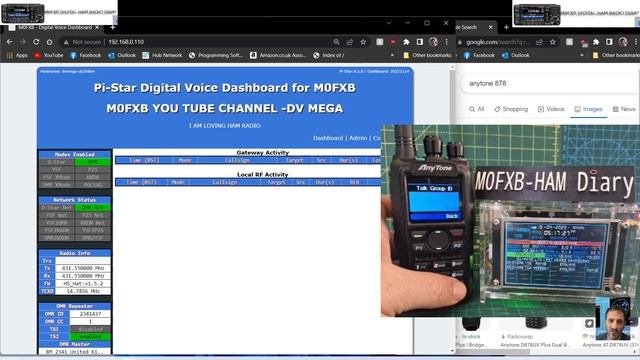The image size is (640, 360).
Task: Close the Google Search tab
Action: point(491,27)
